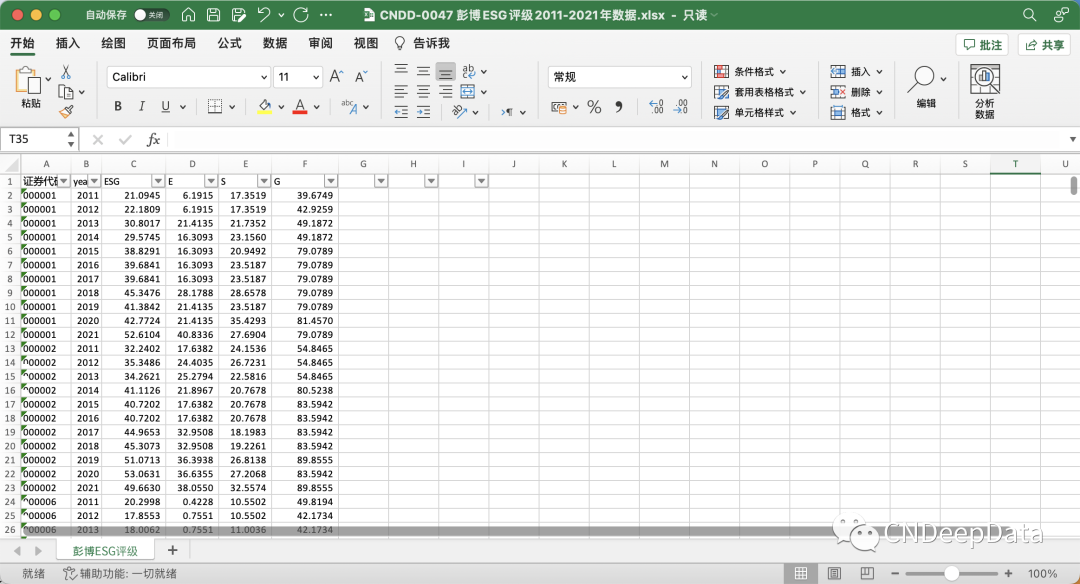Viewport: 1080px width, 584px height.
Task: Apply Italic formatting
Action: (141, 106)
